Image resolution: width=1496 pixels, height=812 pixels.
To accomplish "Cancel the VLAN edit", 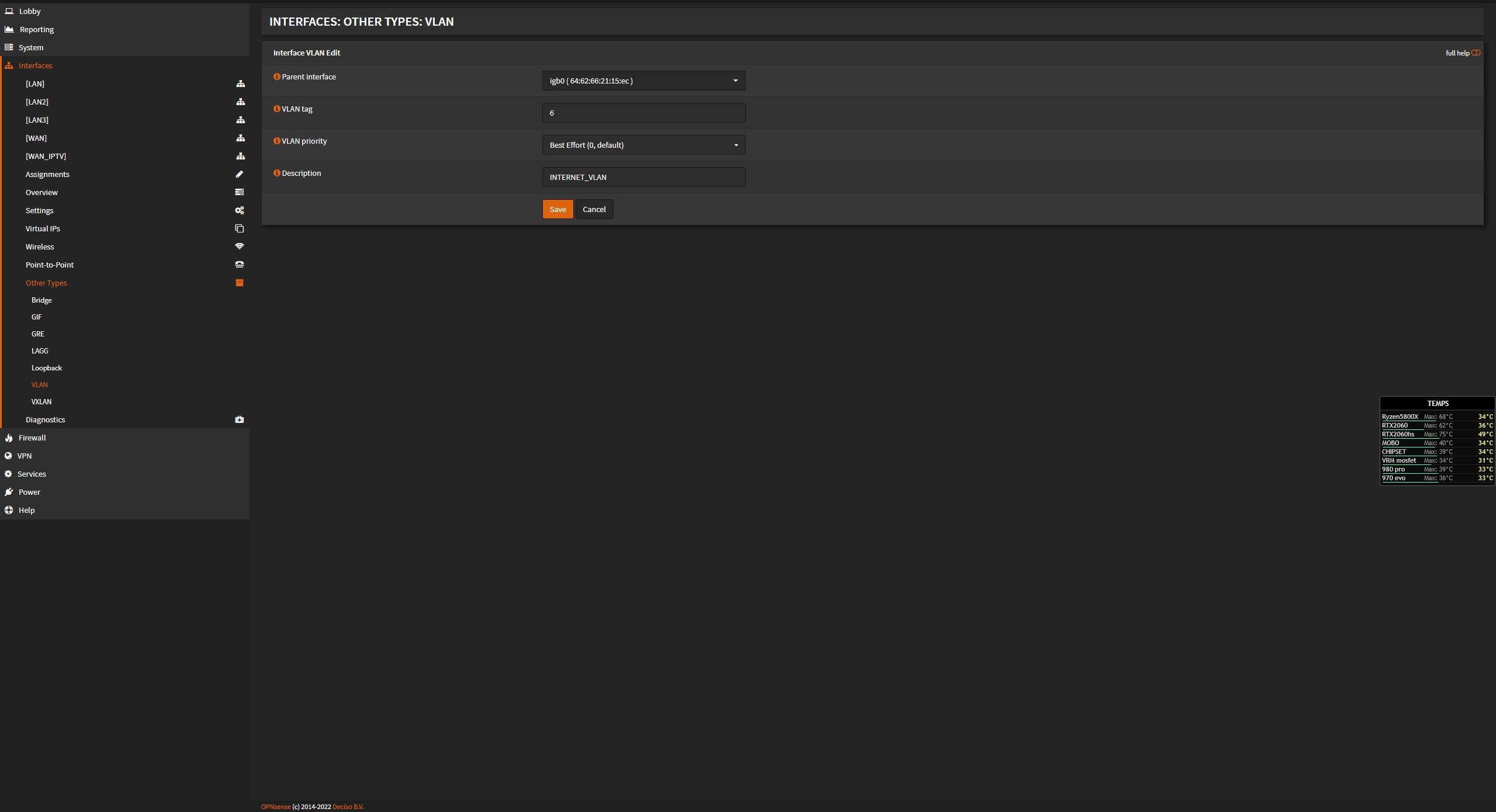I will [594, 209].
